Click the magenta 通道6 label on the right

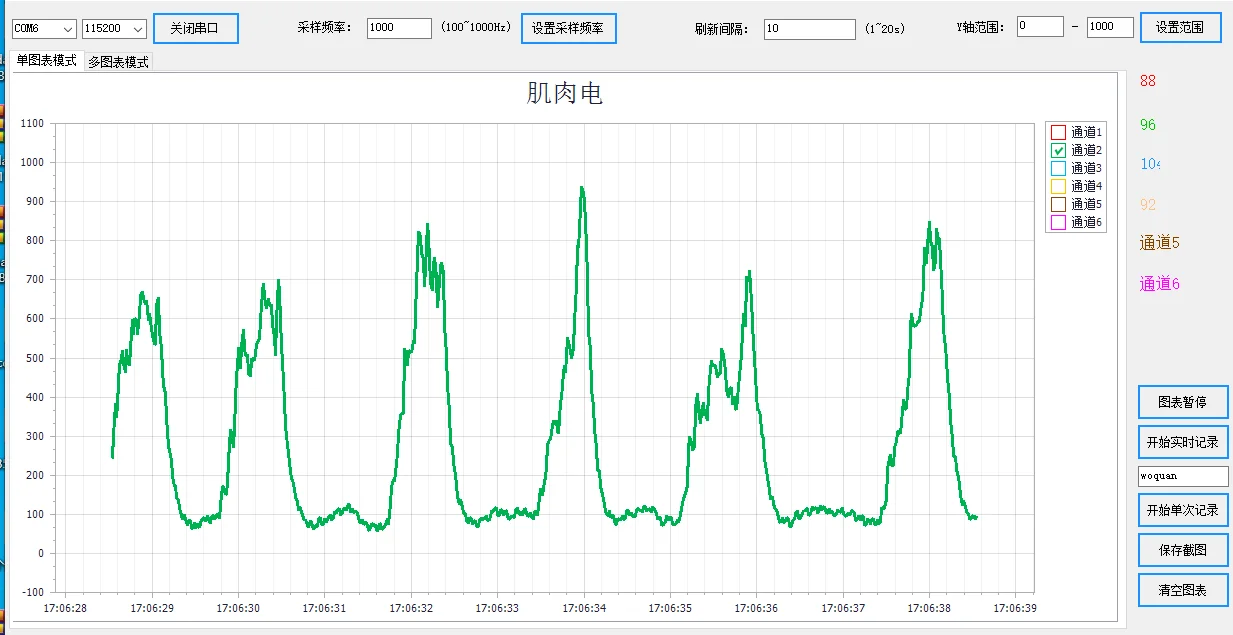point(1160,284)
